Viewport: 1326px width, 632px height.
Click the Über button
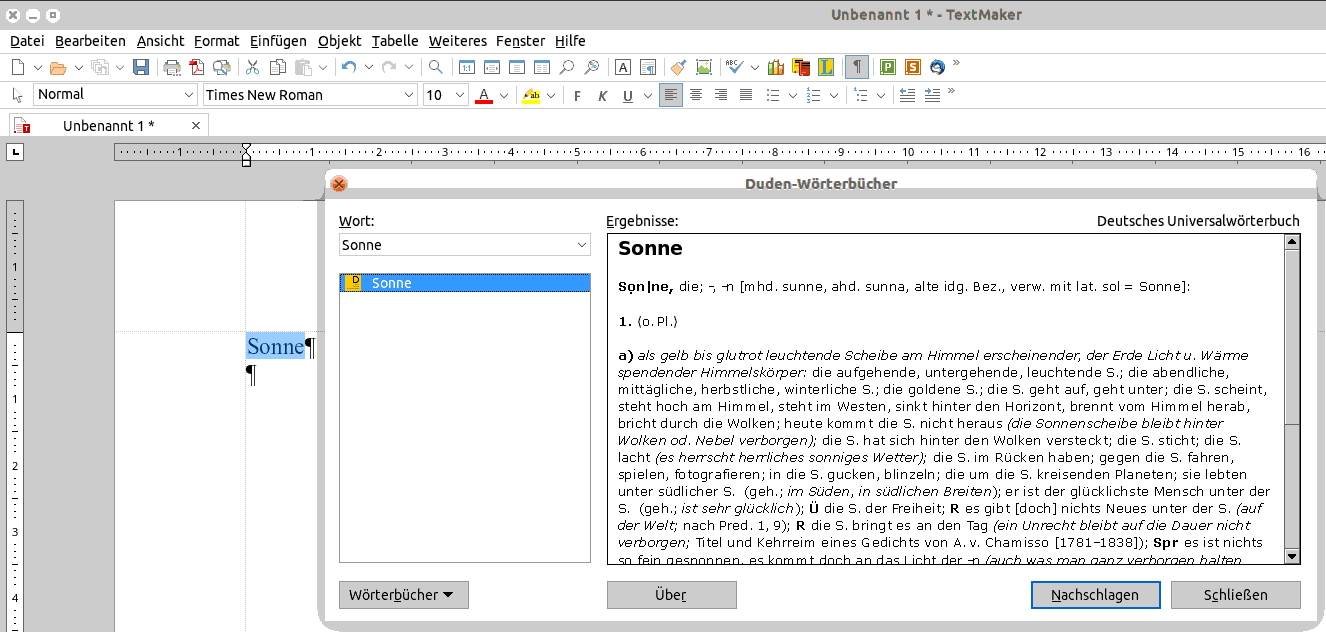[671, 595]
